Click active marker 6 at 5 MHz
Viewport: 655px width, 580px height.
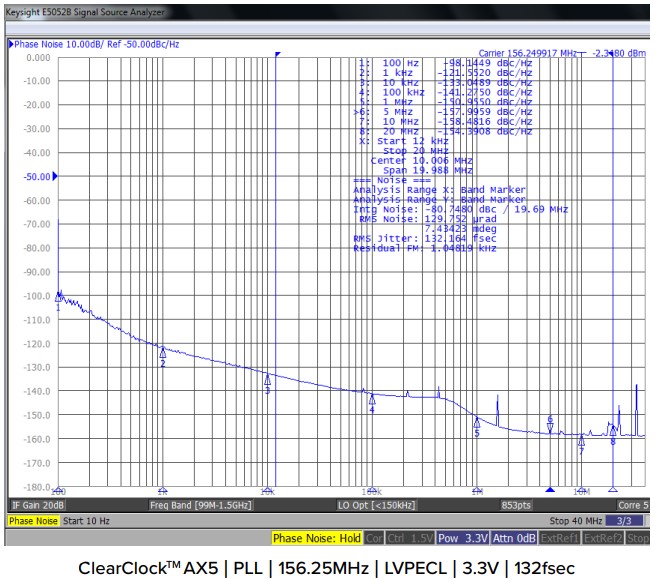[551, 427]
